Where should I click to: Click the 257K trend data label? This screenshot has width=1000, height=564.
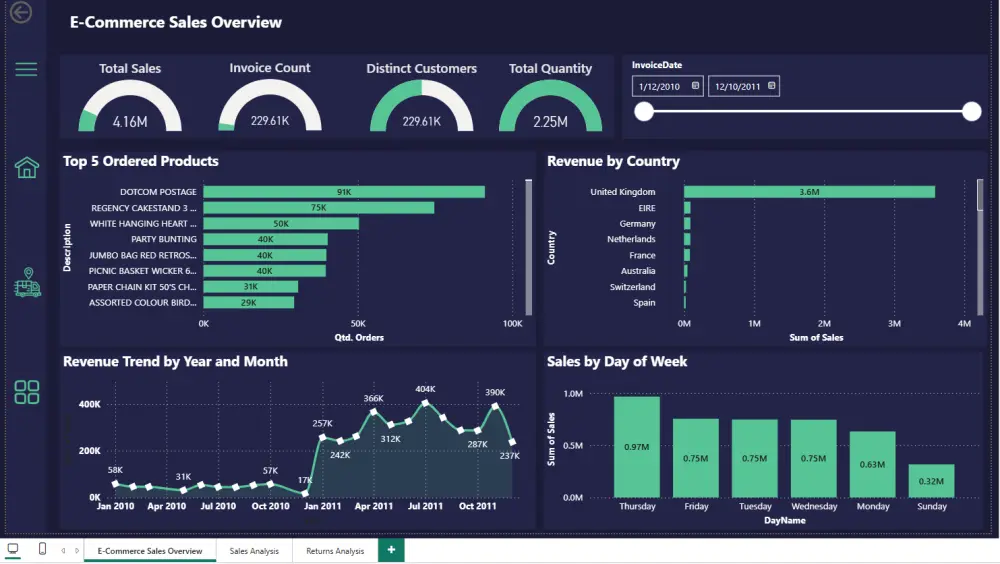click(323, 424)
